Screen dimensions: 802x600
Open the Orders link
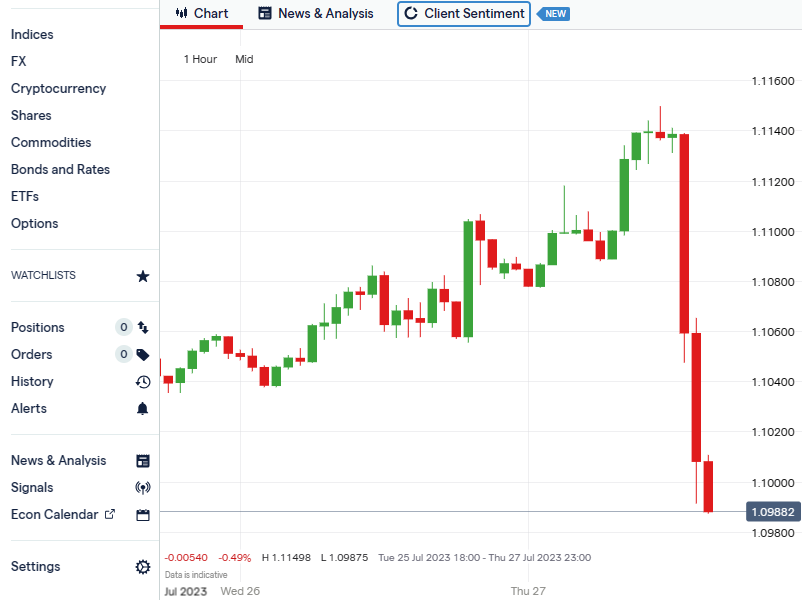31,354
